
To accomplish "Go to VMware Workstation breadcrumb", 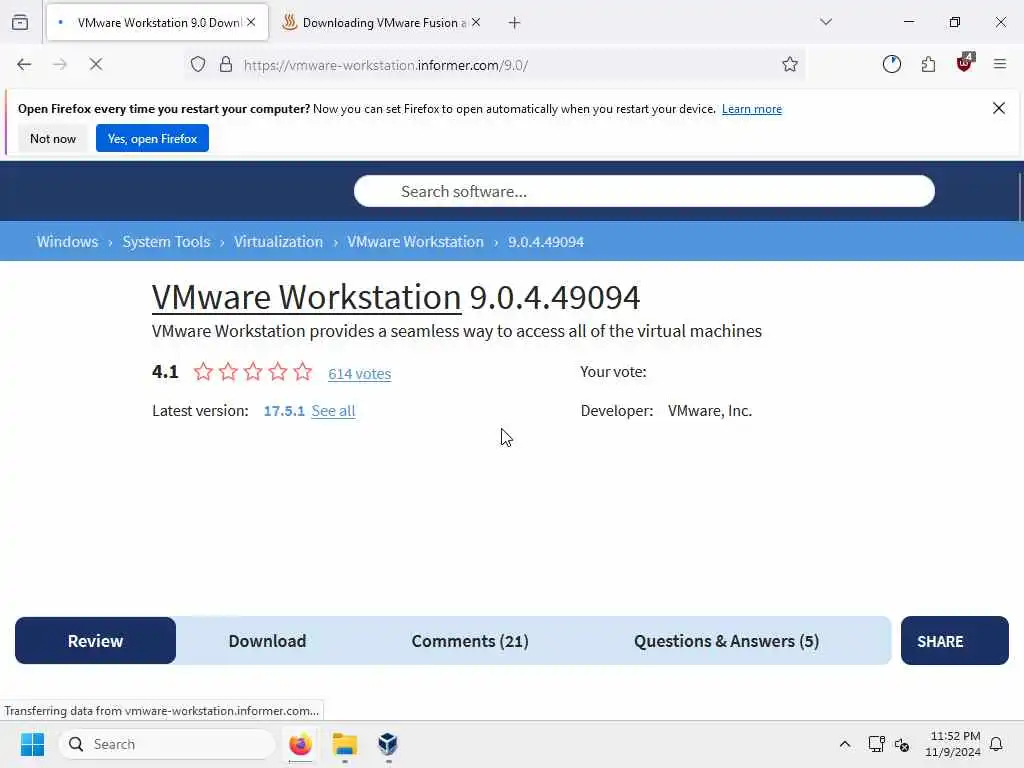I will tap(415, 242).
